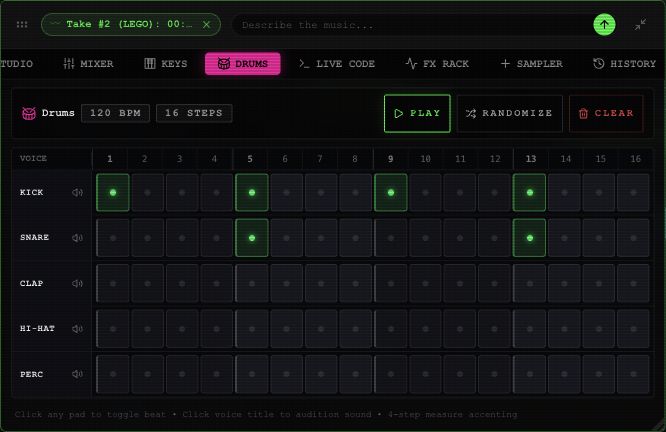
Task: Select the Drums tab
Action: pyautogui.click(x=243, y=64)
